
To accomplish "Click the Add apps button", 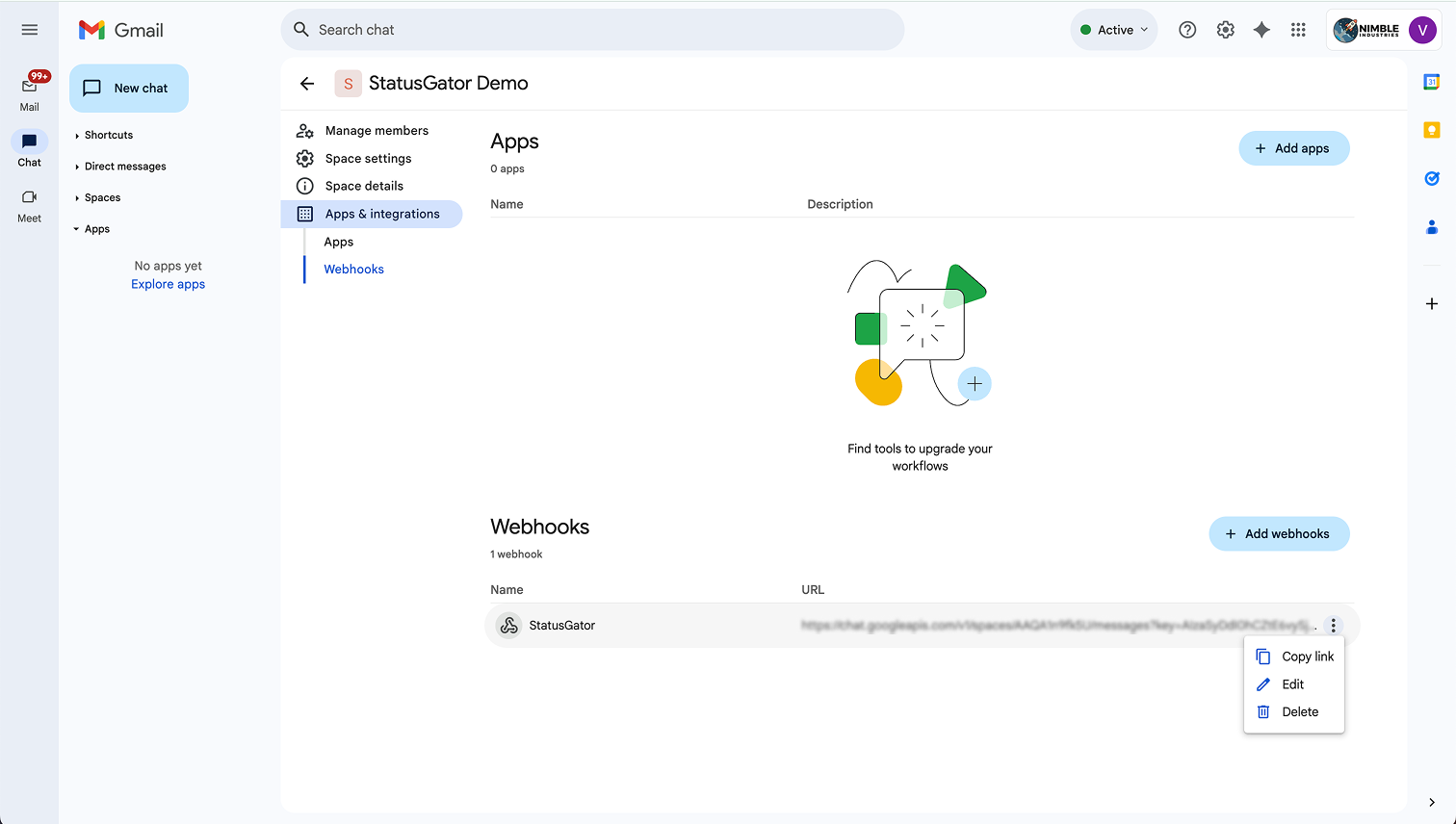I will pyautogui.click(x=1293, y=148).
